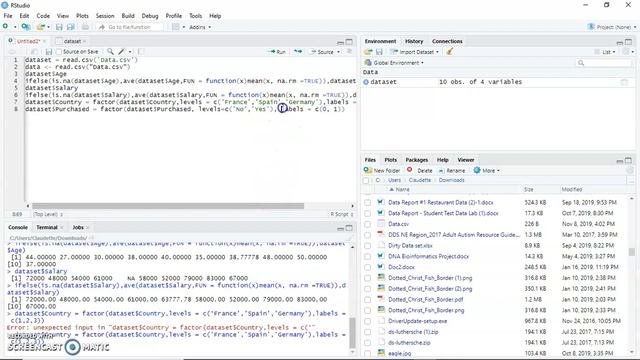Click the Open file folder icon

40,27
